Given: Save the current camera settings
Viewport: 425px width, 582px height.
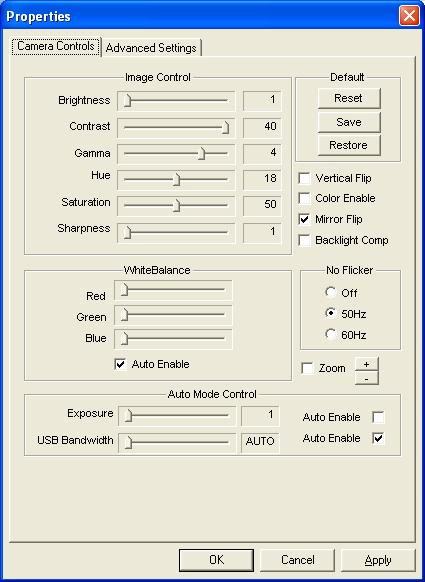Looking at the screenshot, I should [349, 122].
